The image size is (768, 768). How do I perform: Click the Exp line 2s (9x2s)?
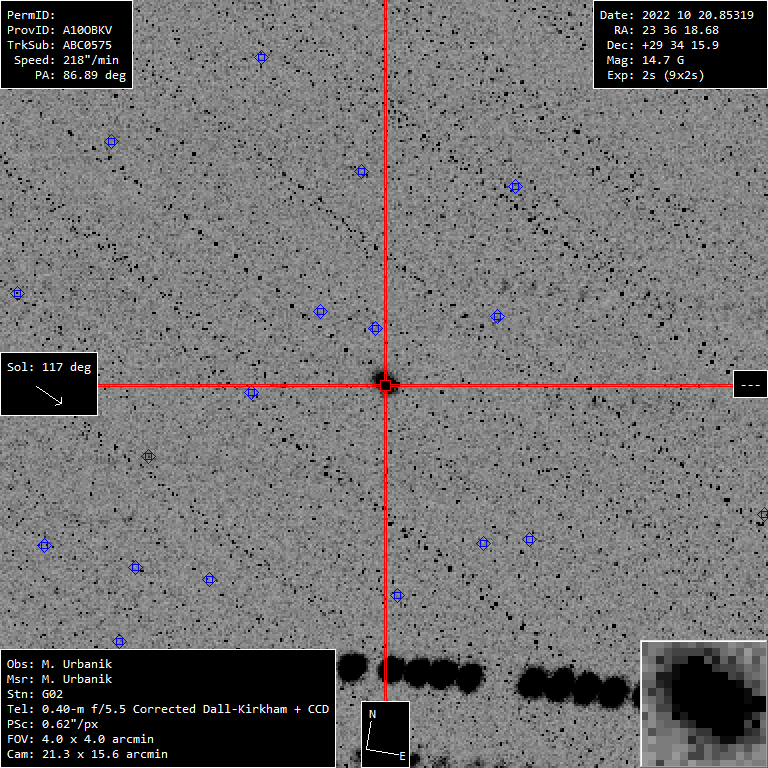656,75
